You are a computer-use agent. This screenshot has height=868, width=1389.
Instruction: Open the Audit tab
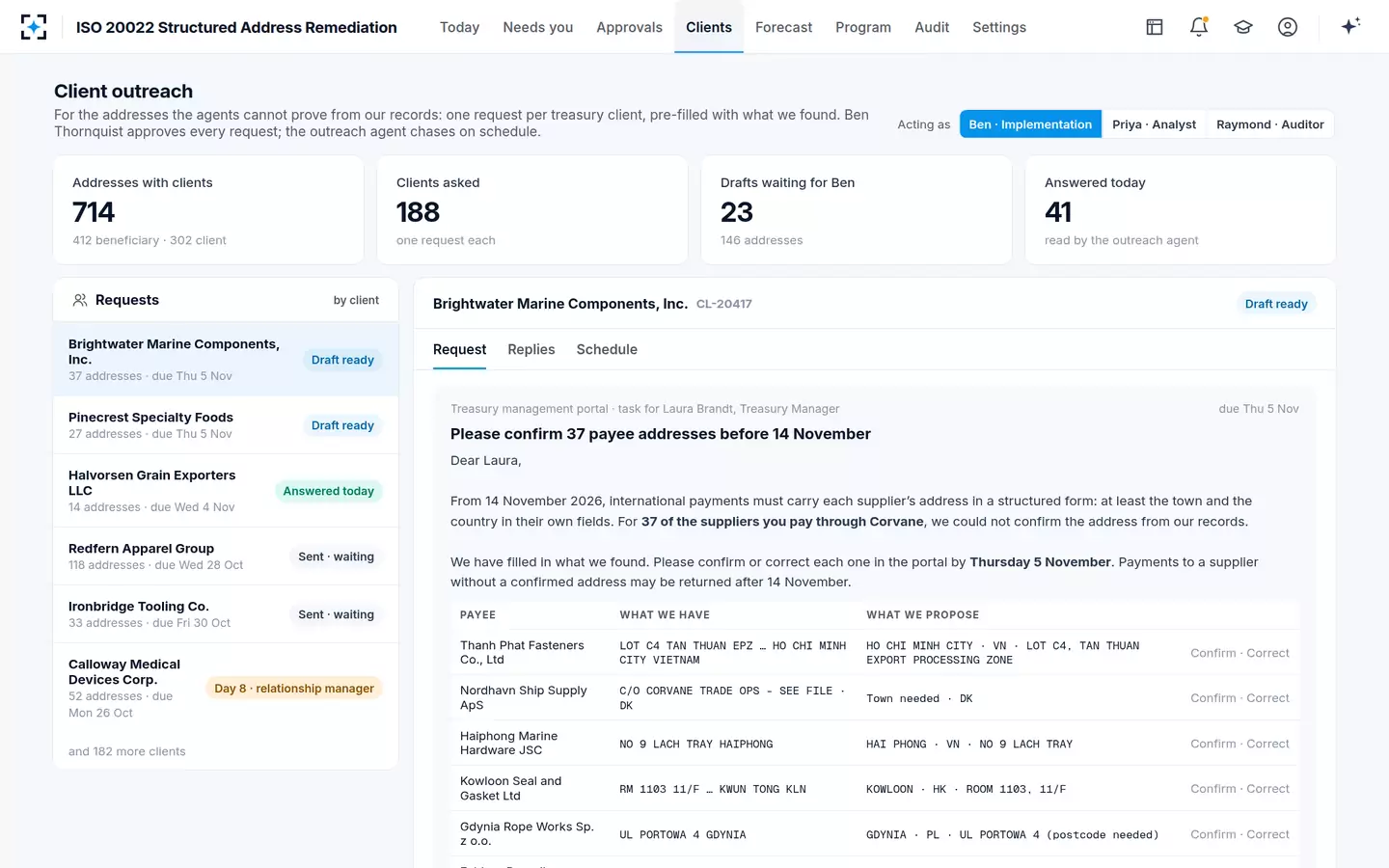pos(932,27)
